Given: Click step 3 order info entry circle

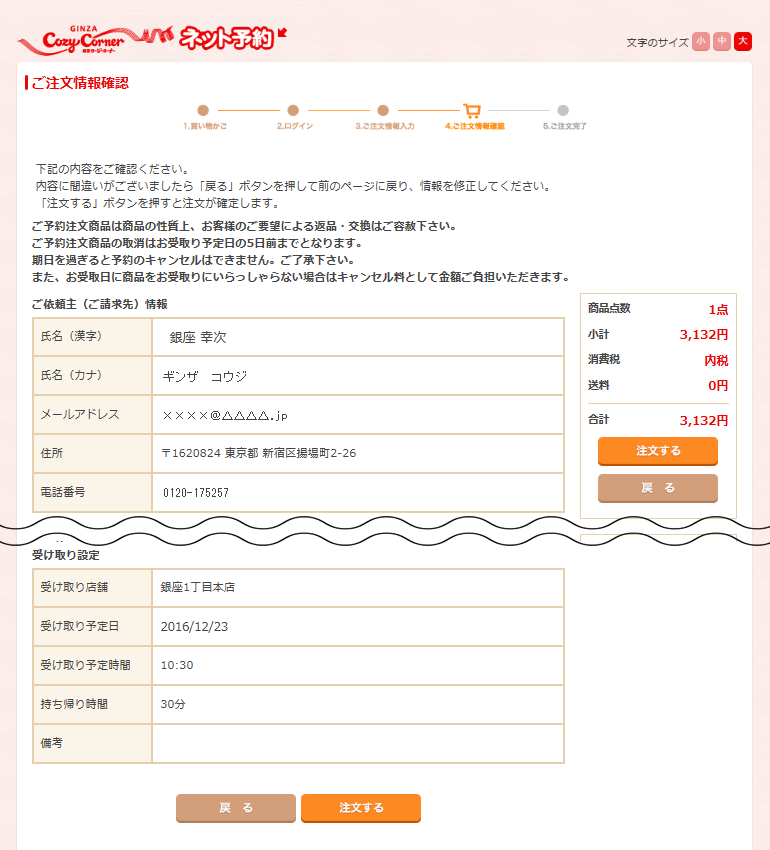Looking at the screenshot, I should (x=383, y=111).
